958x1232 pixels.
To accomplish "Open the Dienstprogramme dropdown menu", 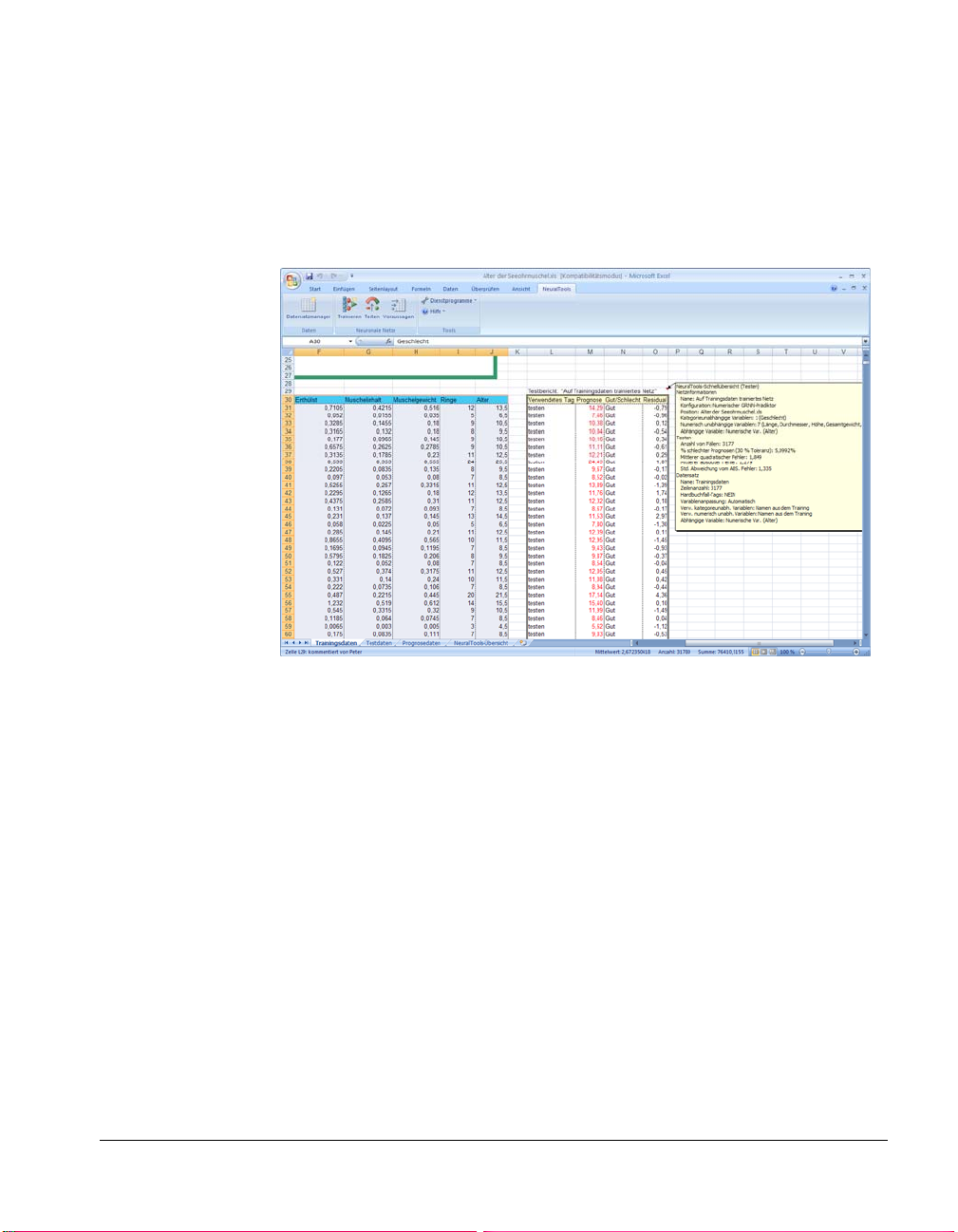I will point(449,301).
